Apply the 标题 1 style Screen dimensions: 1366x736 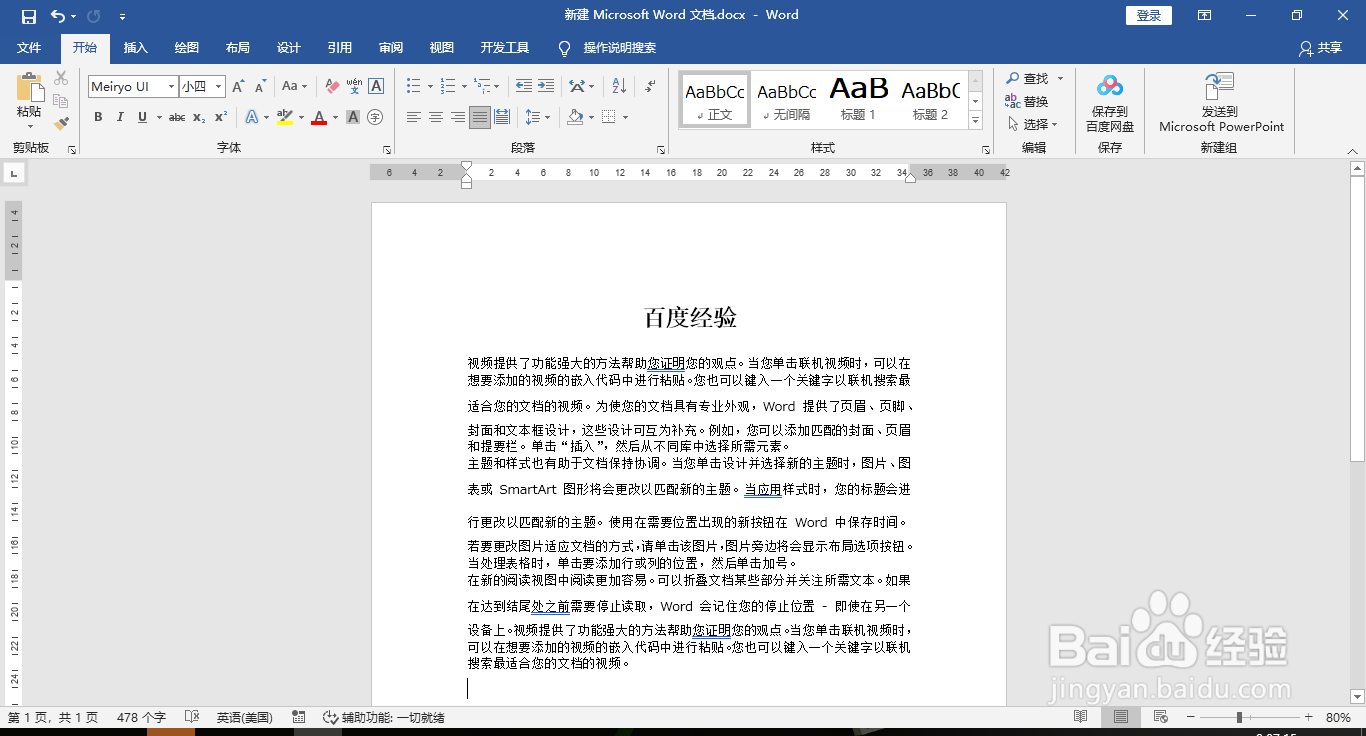tap(858, 99)
